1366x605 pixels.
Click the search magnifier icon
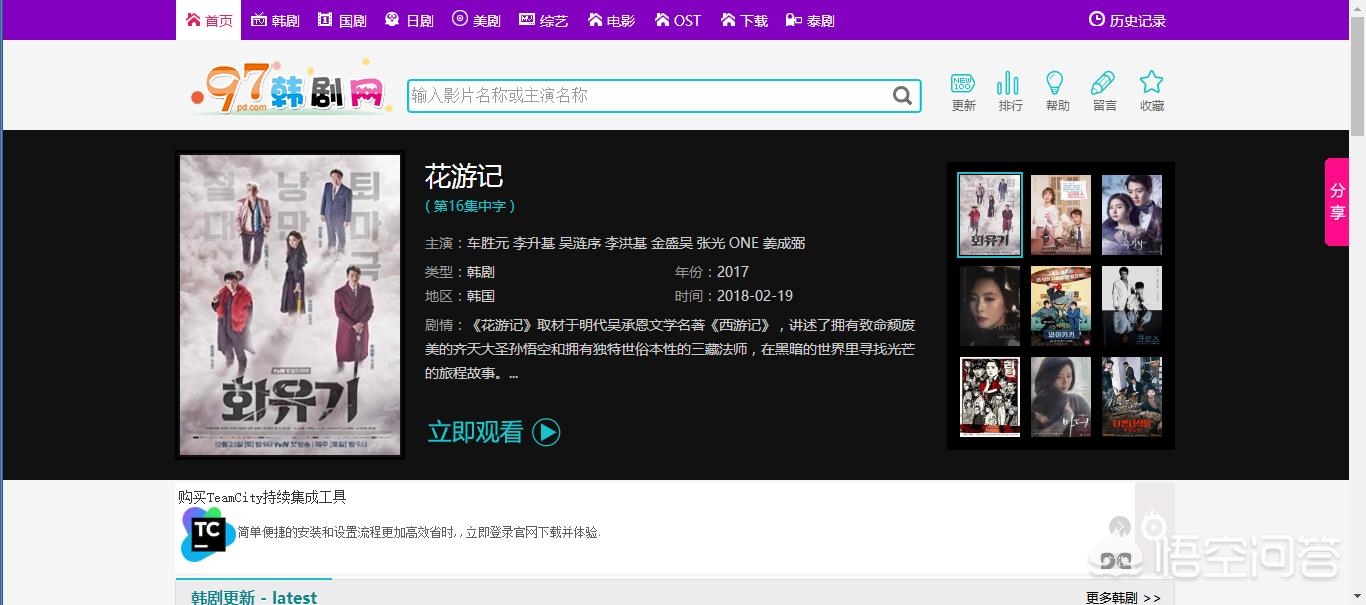[x=901, y=95]
